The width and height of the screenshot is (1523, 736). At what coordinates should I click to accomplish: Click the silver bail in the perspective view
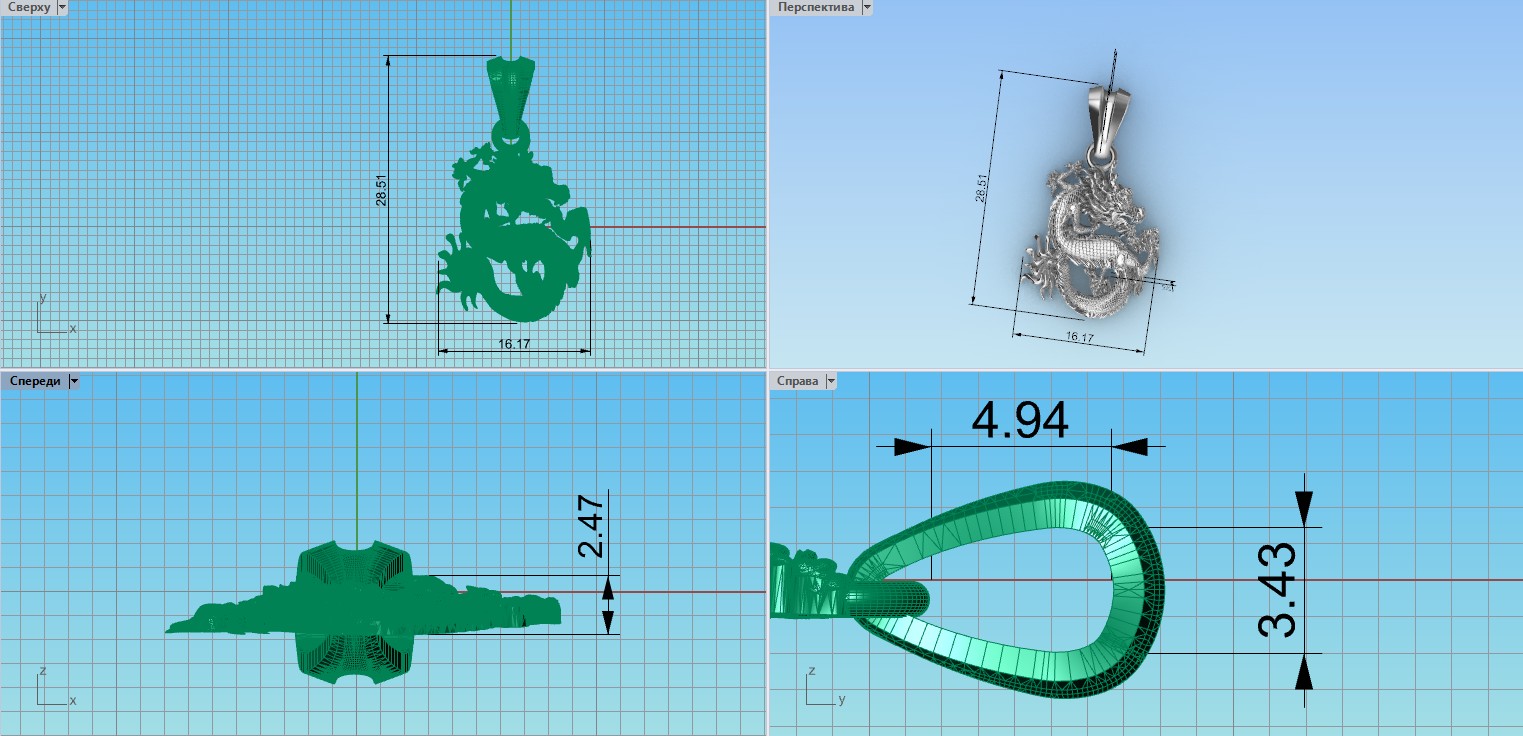[1108, 112]
